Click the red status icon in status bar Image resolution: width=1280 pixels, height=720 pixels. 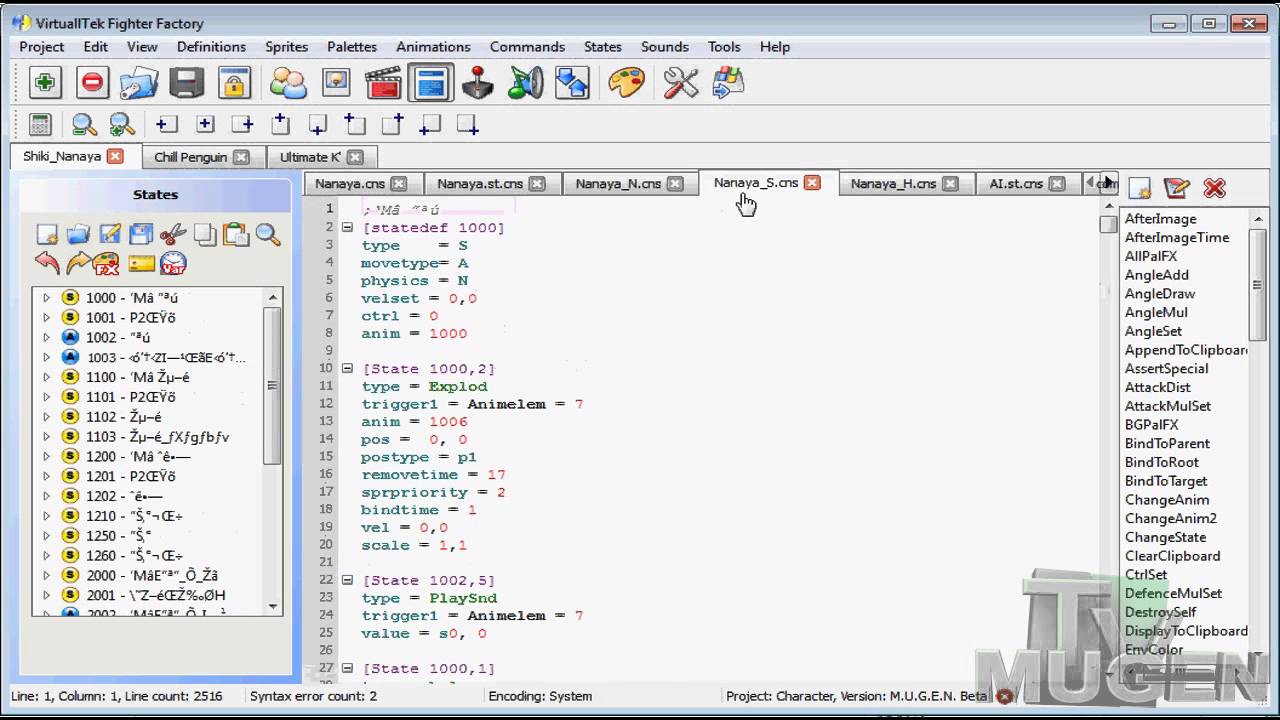click(x=1004, y=696)
